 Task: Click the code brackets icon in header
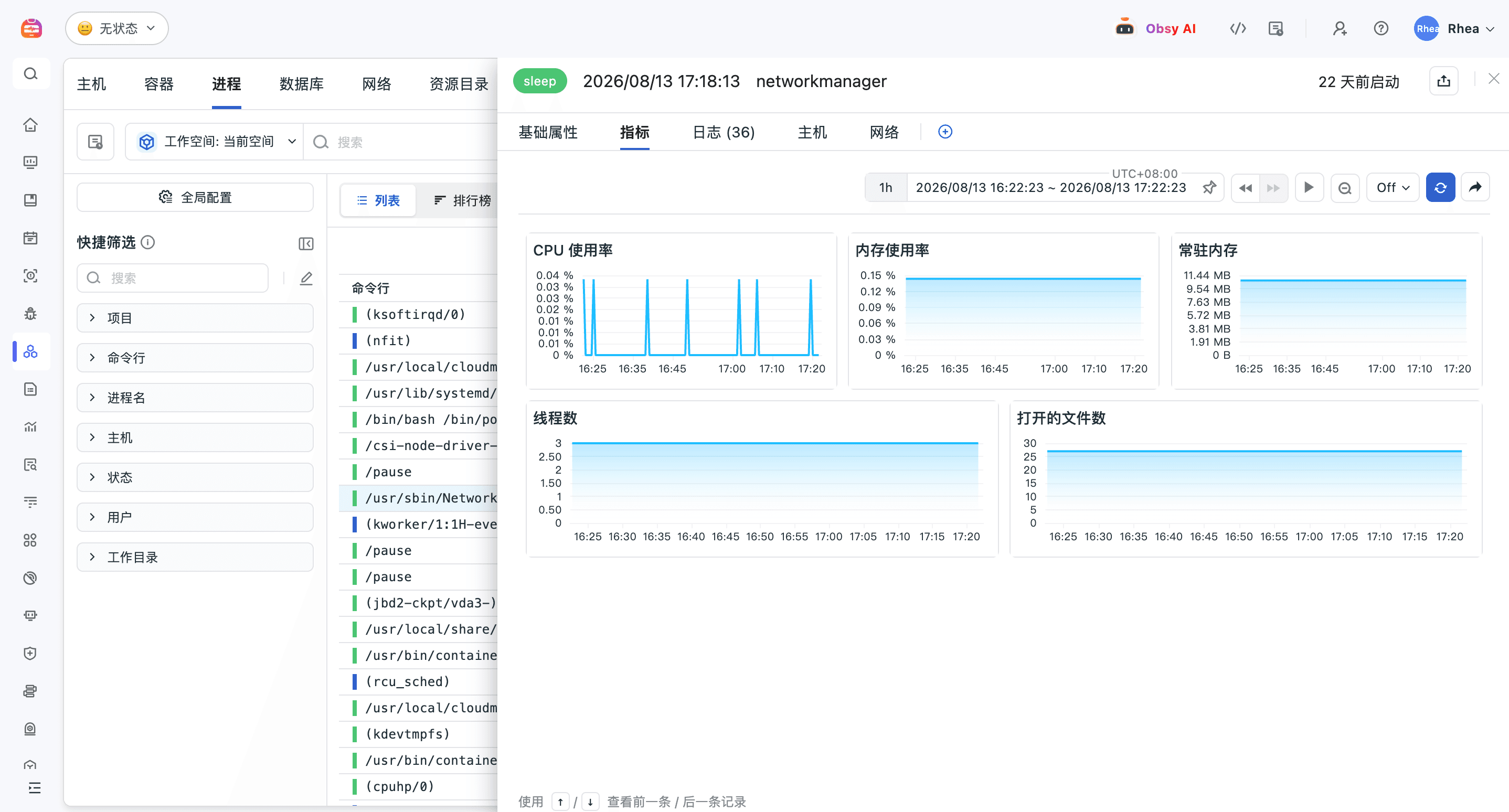[x=1237, y=29]
